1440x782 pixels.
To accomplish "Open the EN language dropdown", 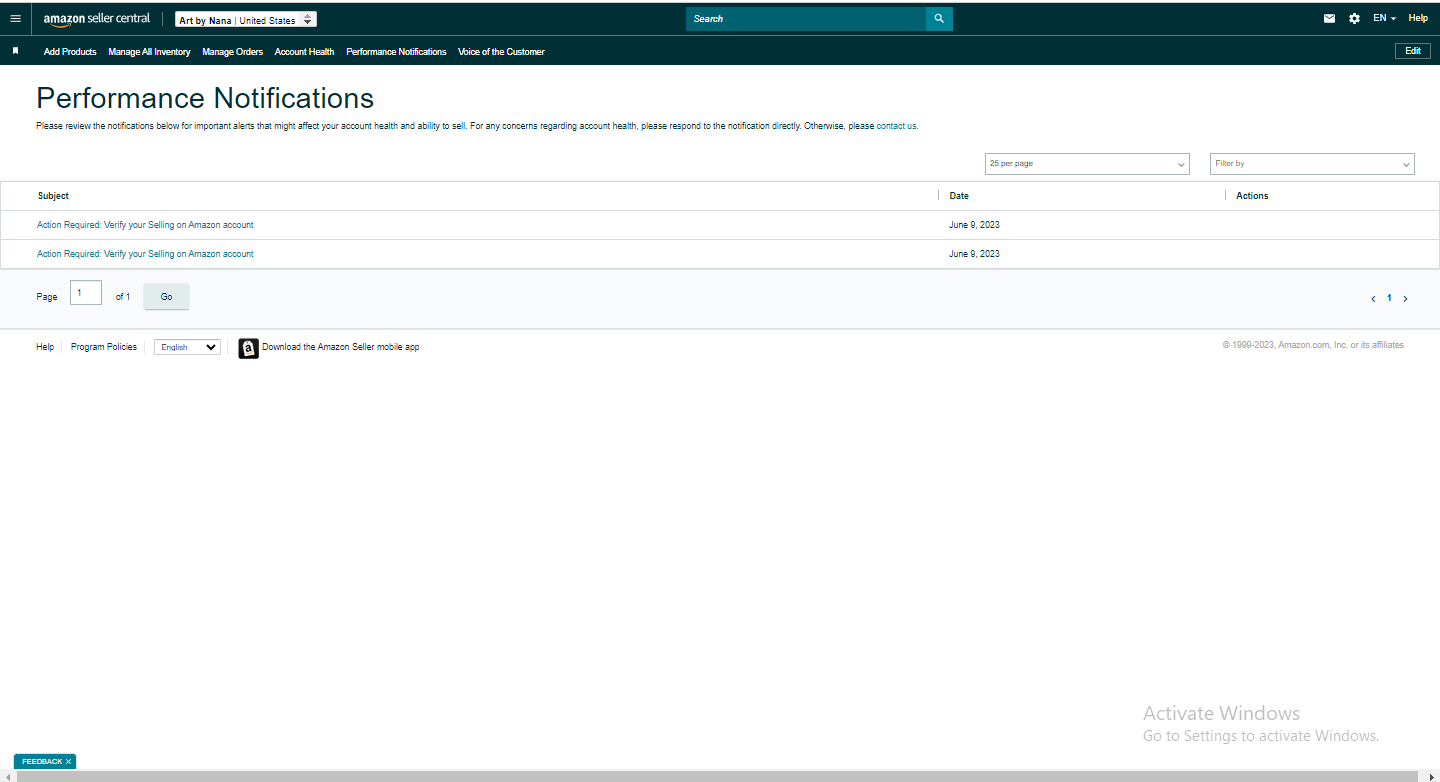I will click(1384, 18).
